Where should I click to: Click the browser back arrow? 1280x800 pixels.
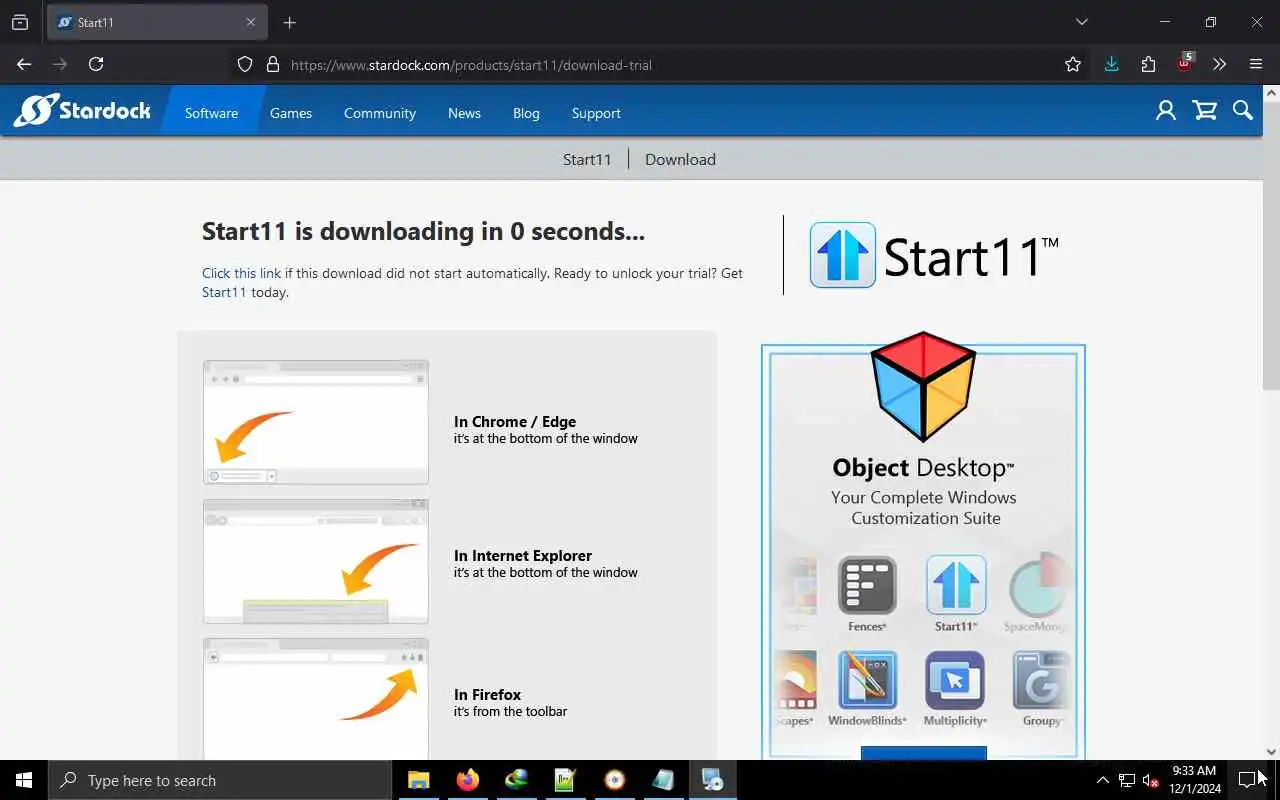[x=24, y=64]
